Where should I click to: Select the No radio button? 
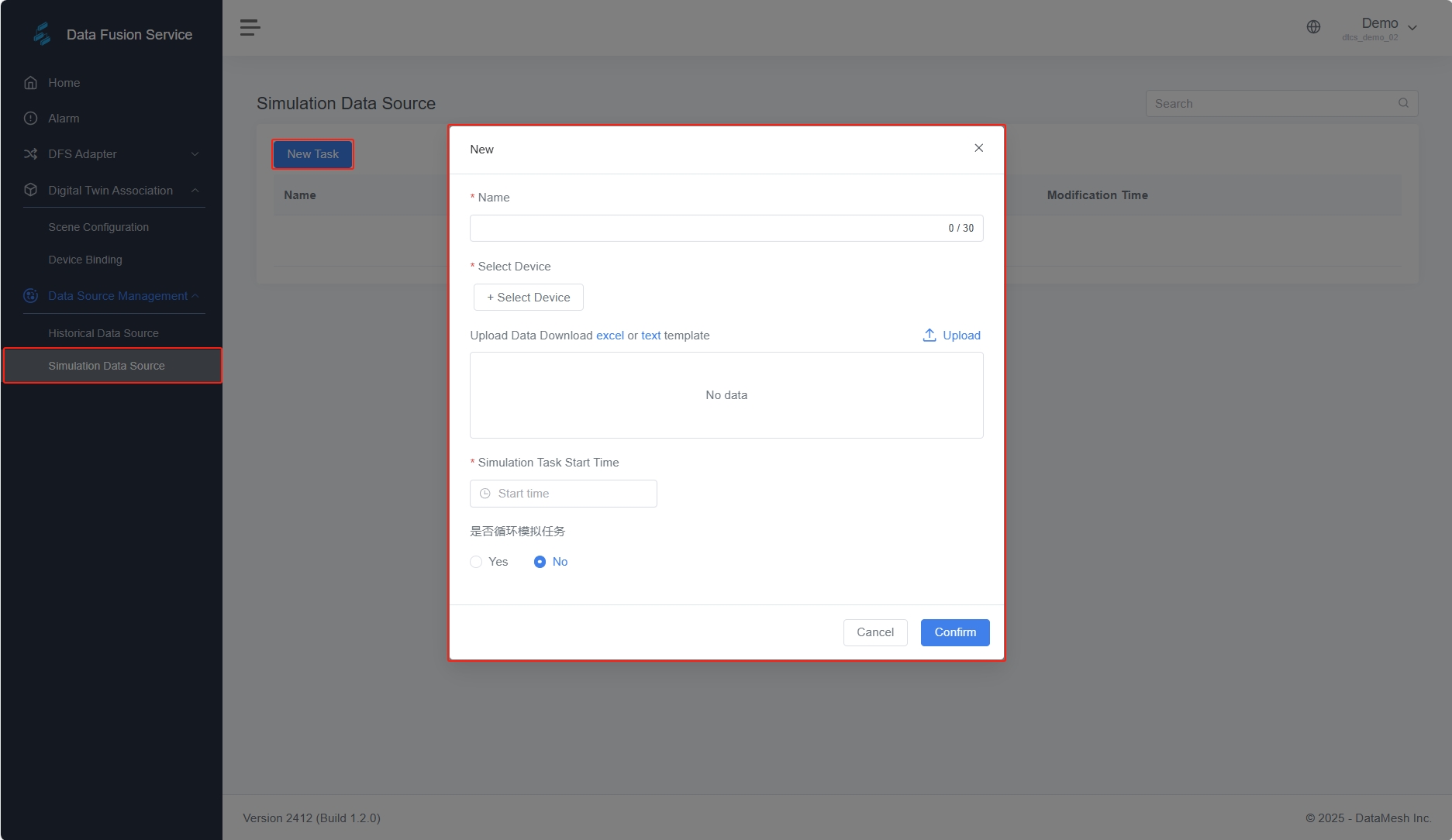540,562
